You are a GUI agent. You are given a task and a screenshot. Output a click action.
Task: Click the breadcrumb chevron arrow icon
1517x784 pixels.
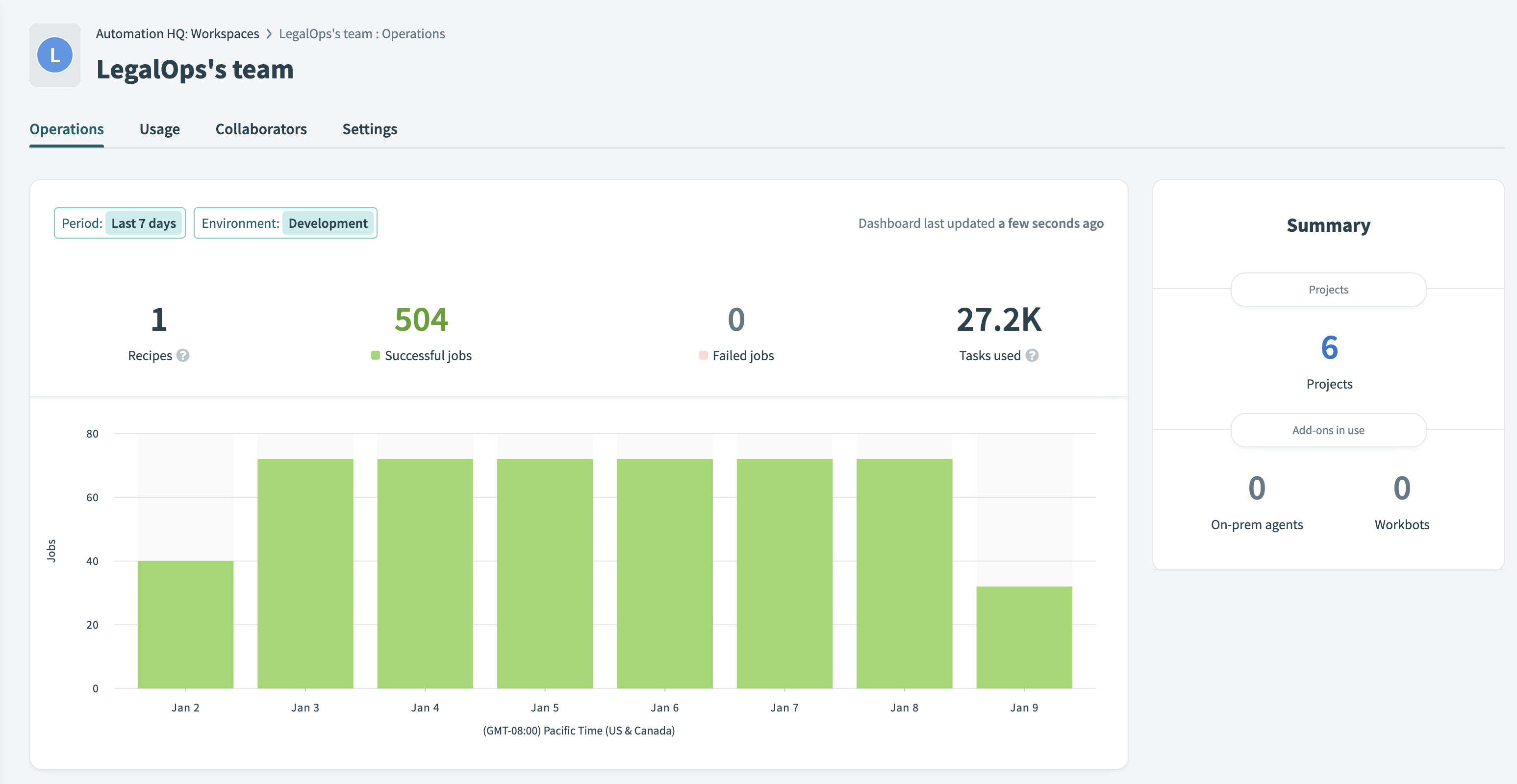(269, 34)
